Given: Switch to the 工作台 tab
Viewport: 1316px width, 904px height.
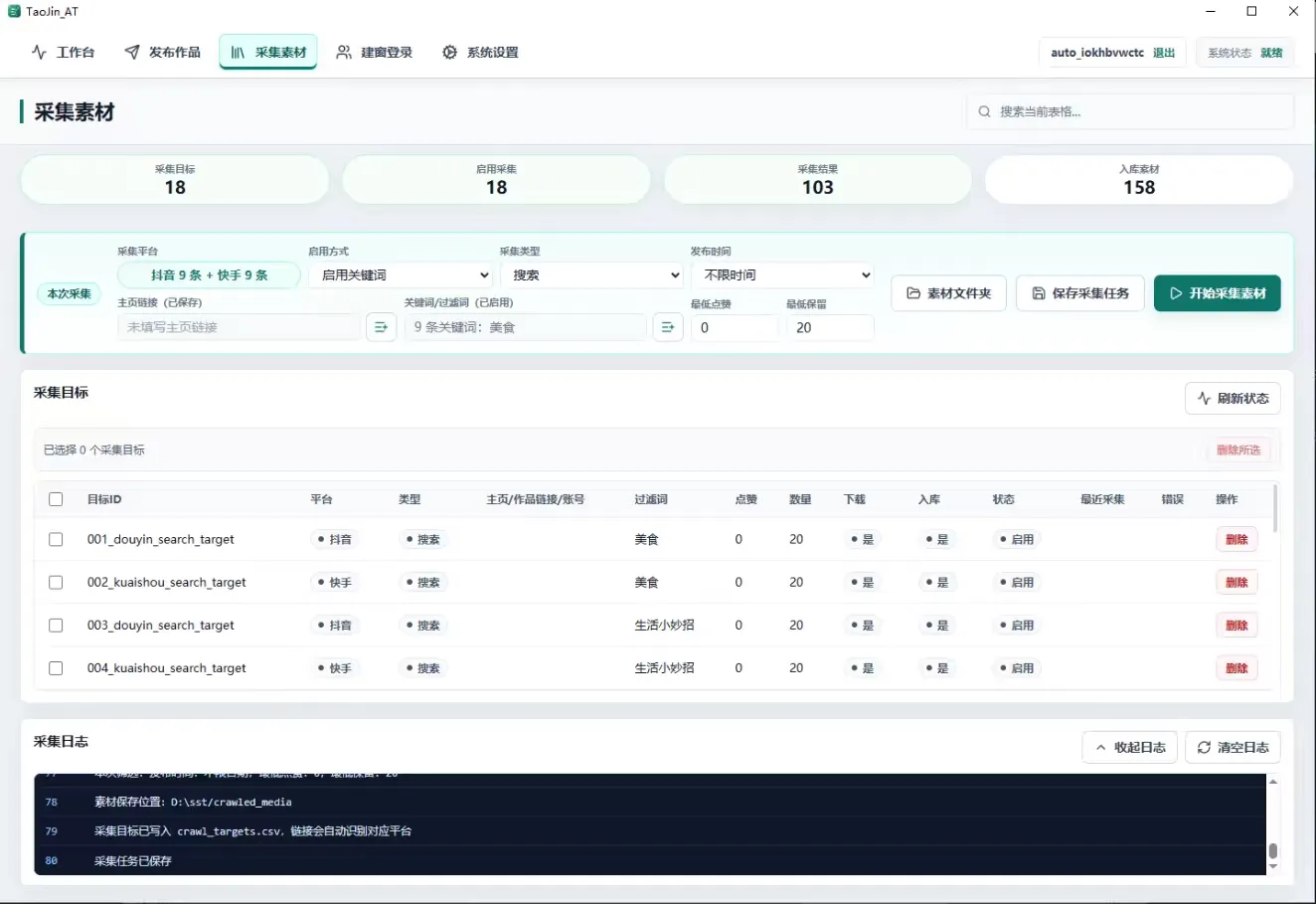Looking at the screenshot, I should tap(63, 52).
